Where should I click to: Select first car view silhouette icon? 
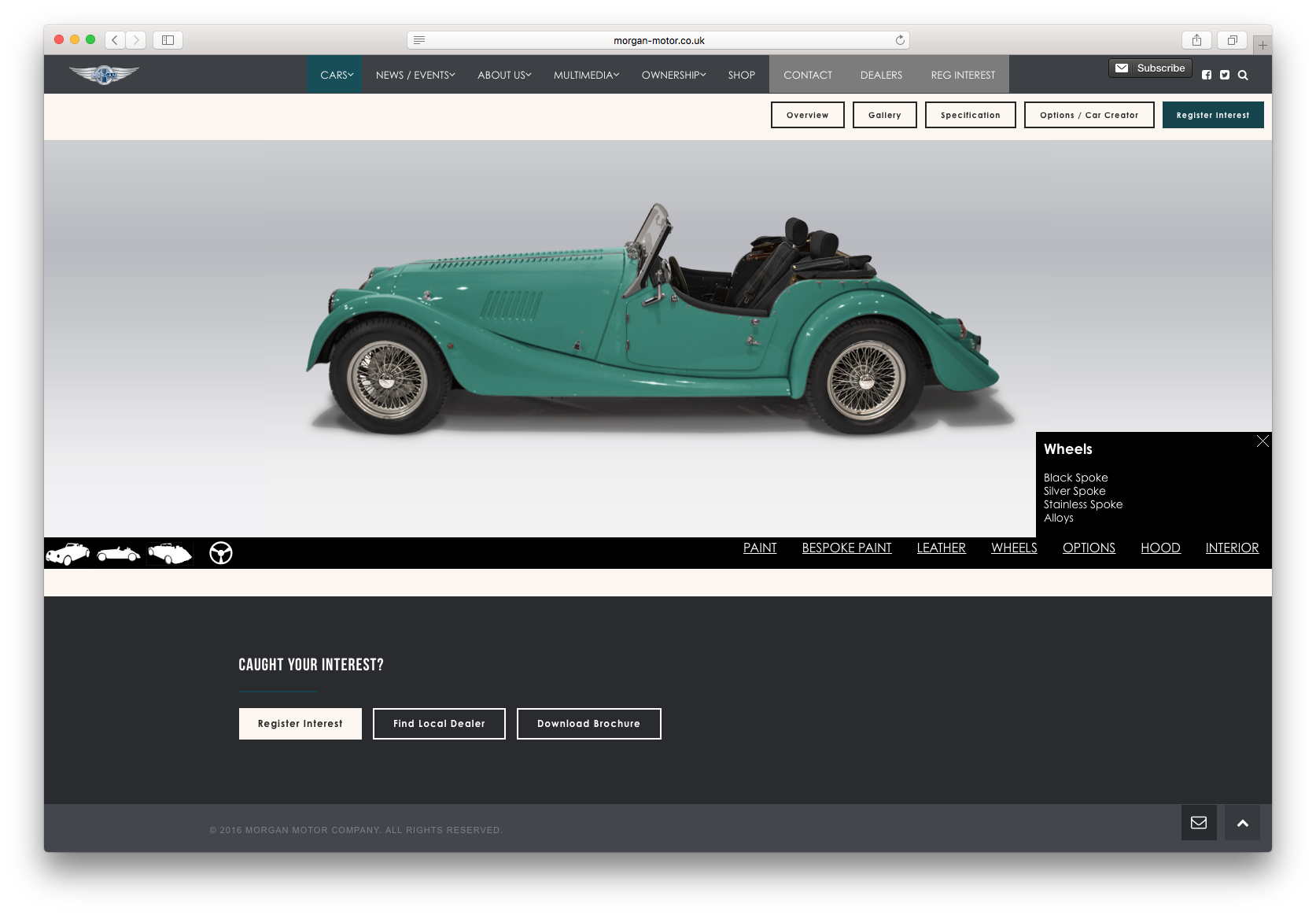pos(68,553)
